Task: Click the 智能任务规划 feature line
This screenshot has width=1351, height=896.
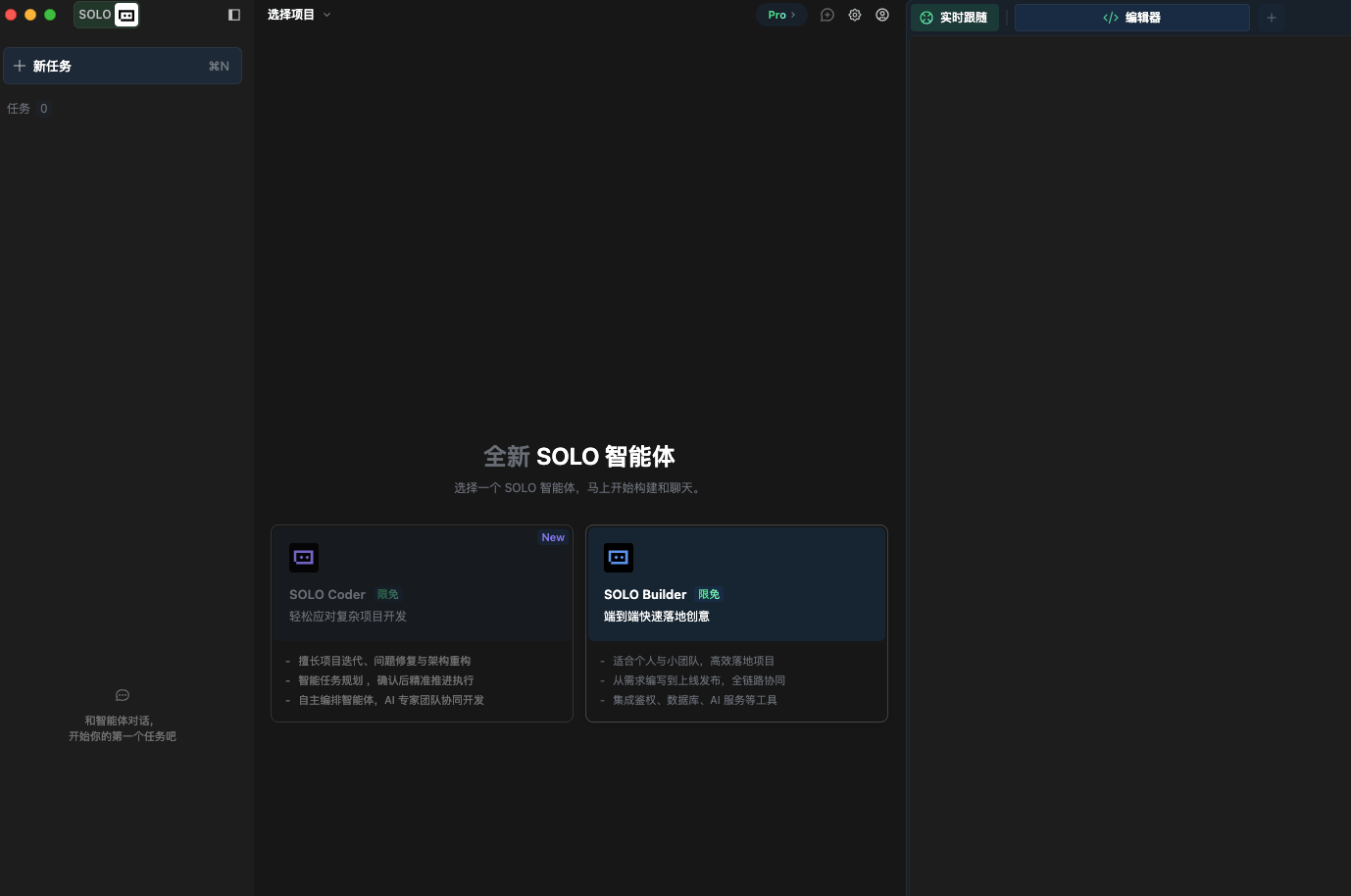Action: 386,680
